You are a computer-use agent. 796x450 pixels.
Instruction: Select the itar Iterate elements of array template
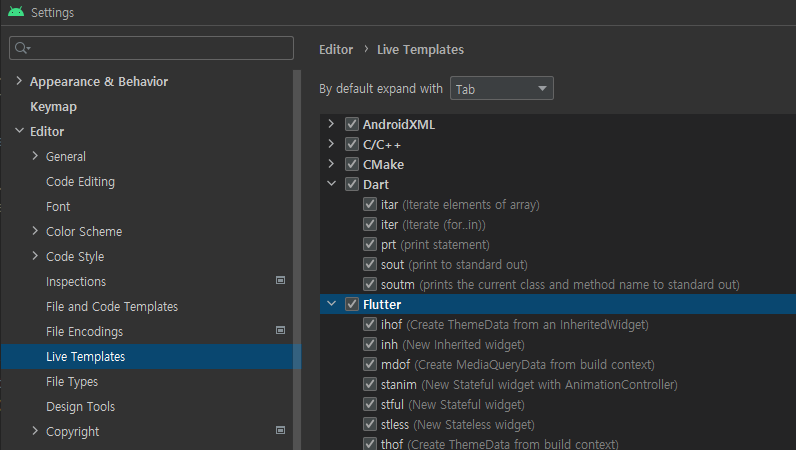pos(460,204)
